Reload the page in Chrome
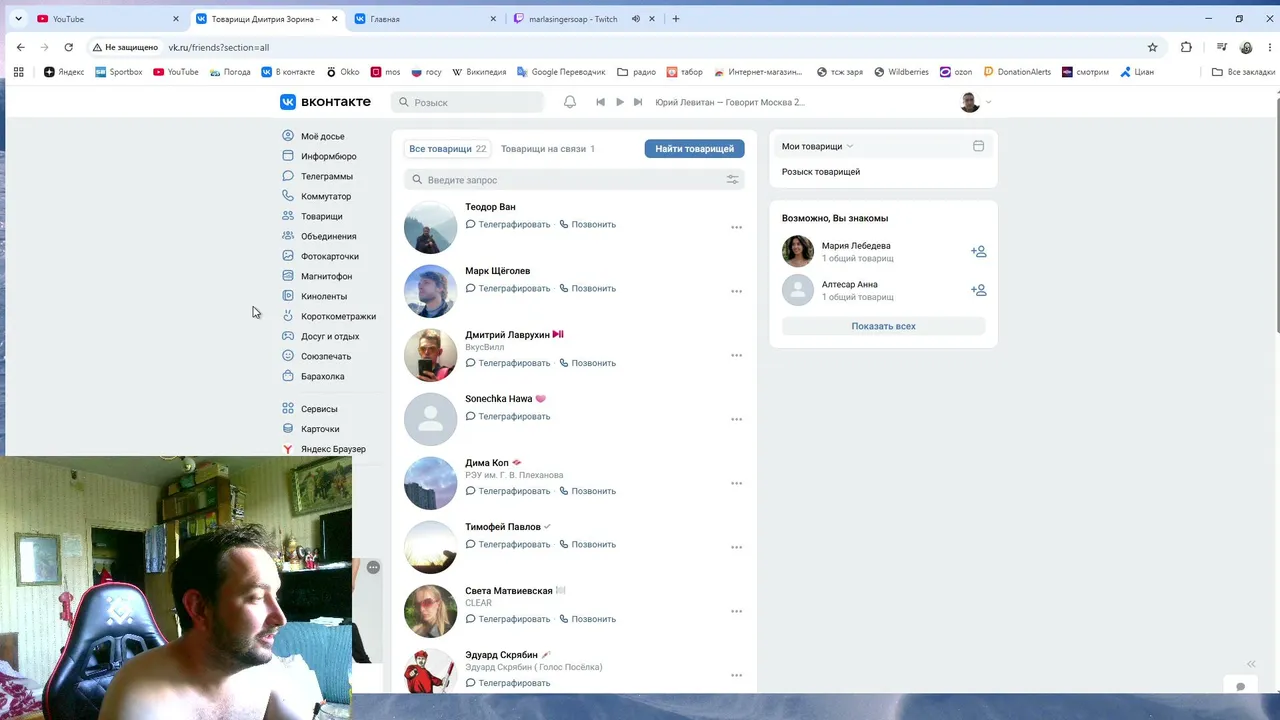1280x720 pixels. click(x=68, y=47)
